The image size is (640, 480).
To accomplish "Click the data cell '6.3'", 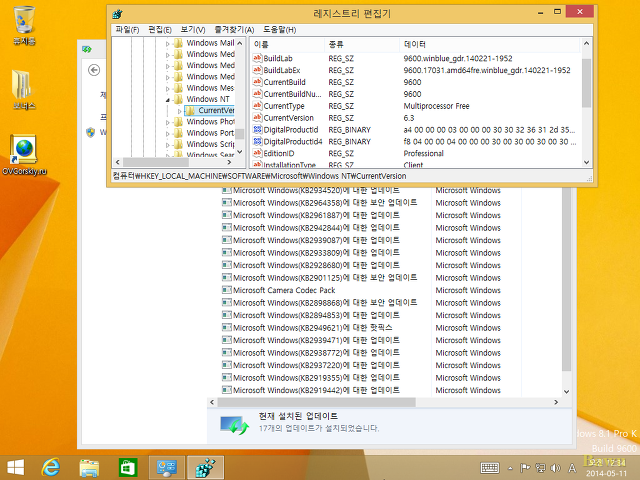I will (409, 118).
